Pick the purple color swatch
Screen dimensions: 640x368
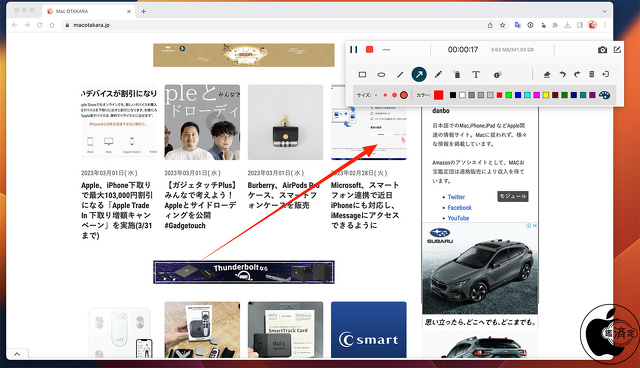[x=592, y=95]
